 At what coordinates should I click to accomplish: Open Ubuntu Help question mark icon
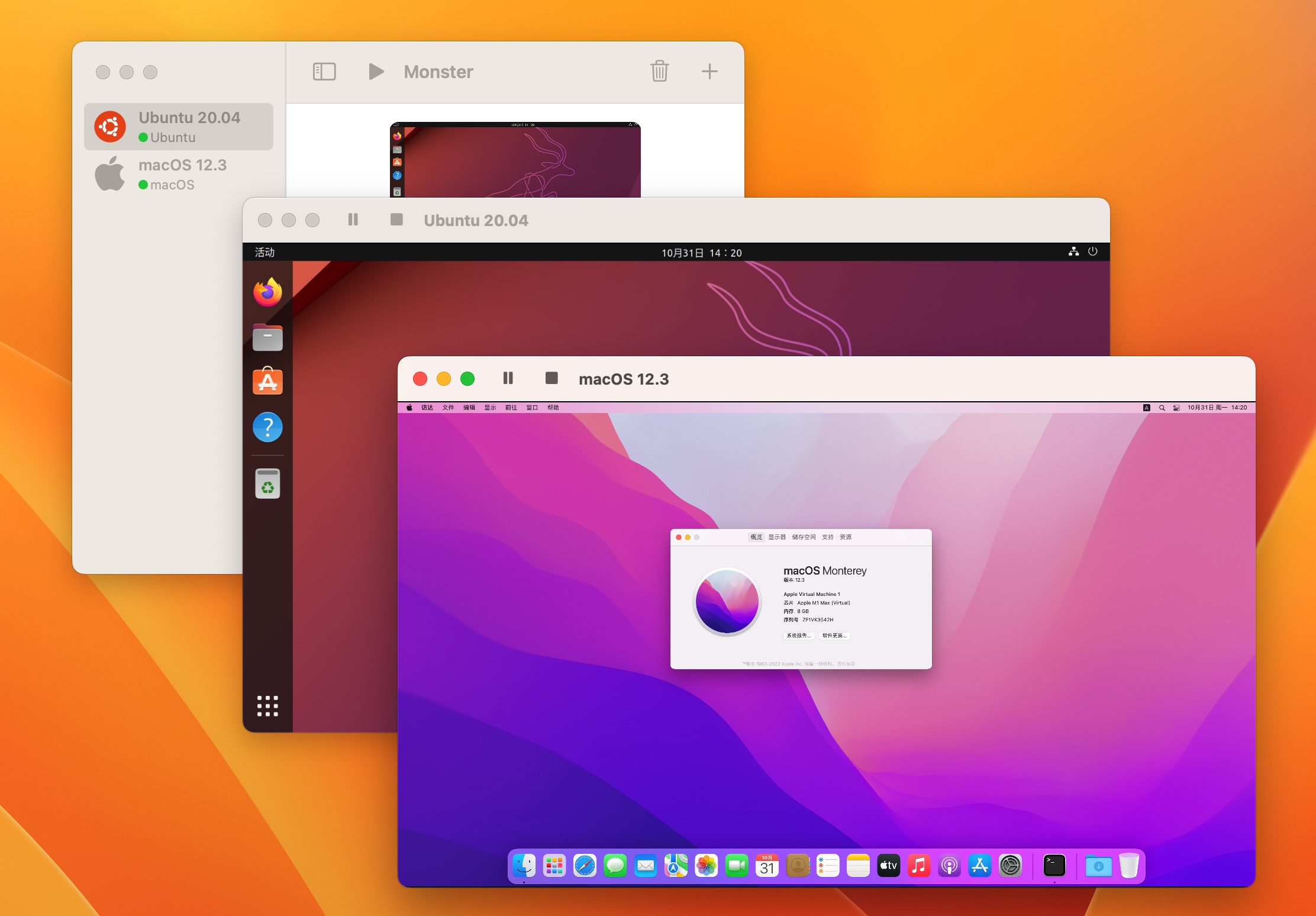[x=267, y=427]
